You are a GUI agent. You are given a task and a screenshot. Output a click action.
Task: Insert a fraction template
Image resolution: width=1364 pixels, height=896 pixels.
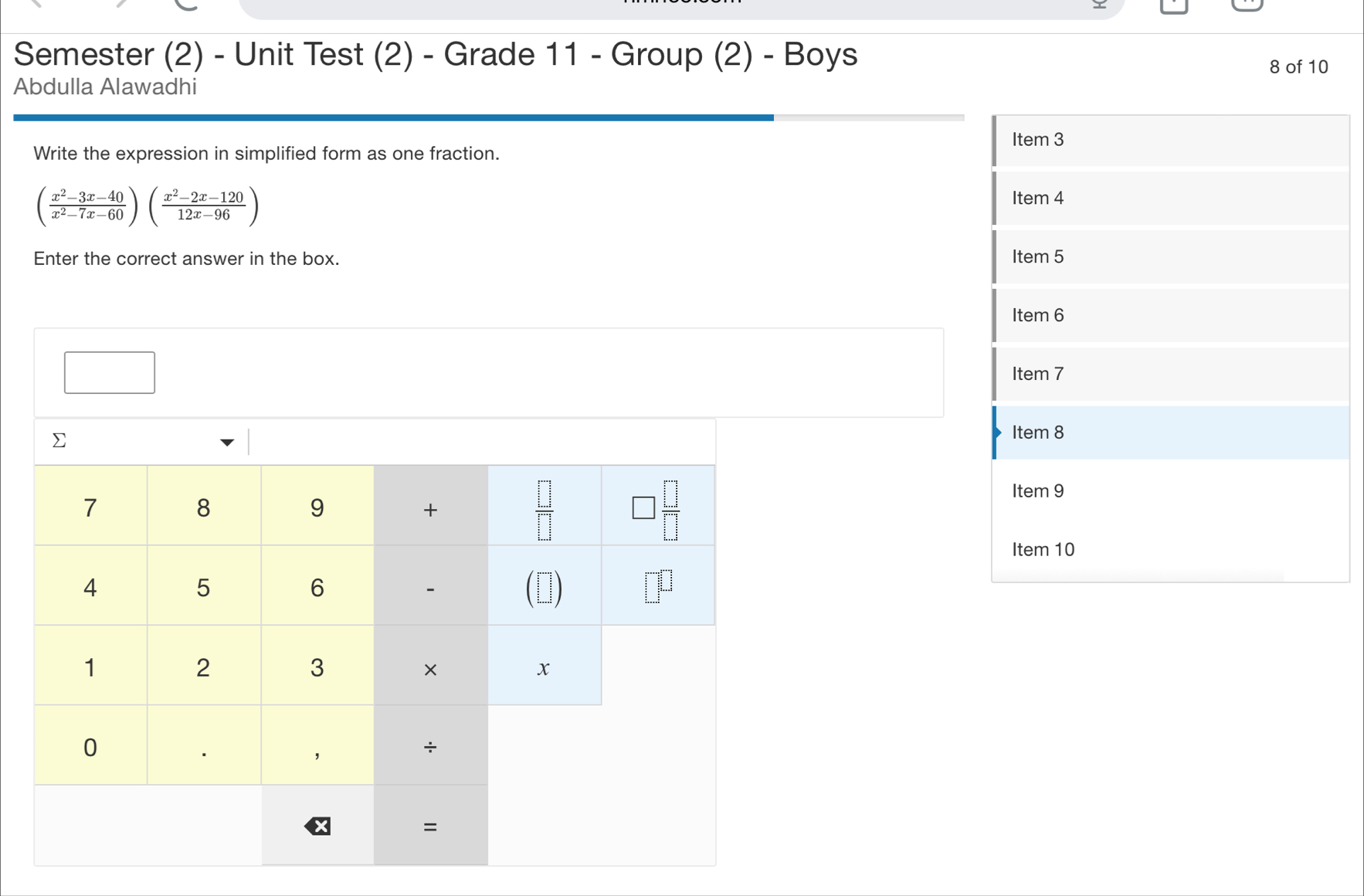(545, 507)
